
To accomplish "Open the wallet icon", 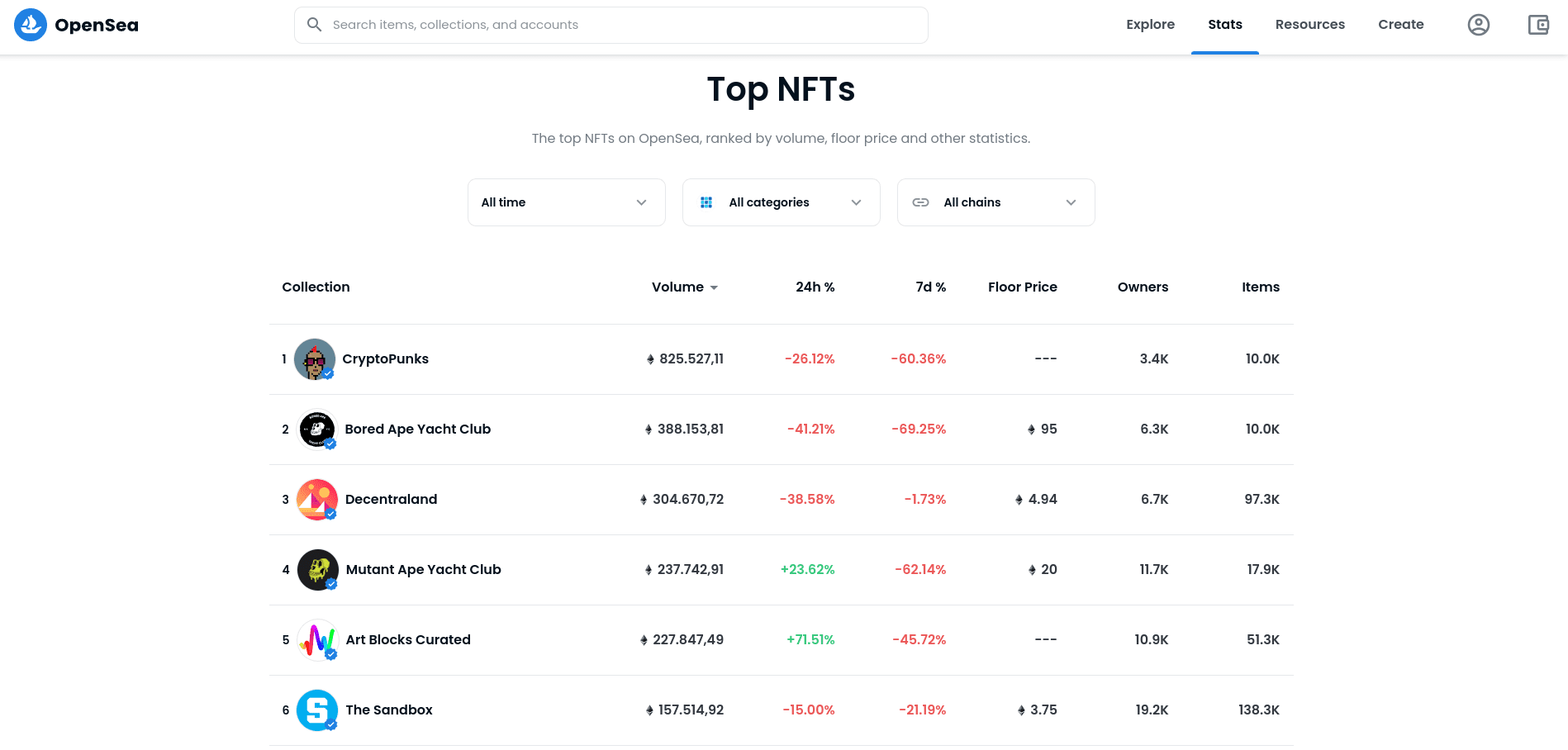I will tap(1538, 25).
